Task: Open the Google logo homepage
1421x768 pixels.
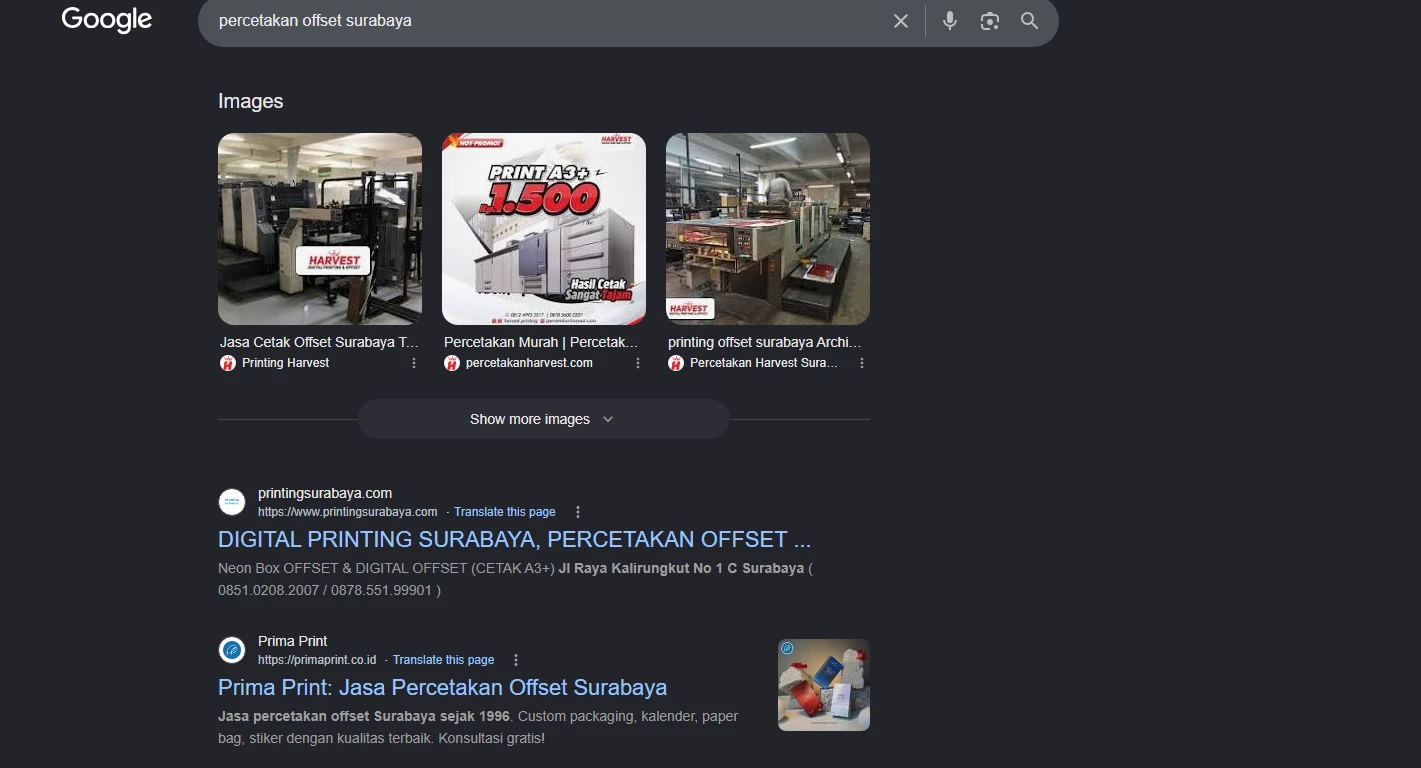Action: click(x=107, y=20)
